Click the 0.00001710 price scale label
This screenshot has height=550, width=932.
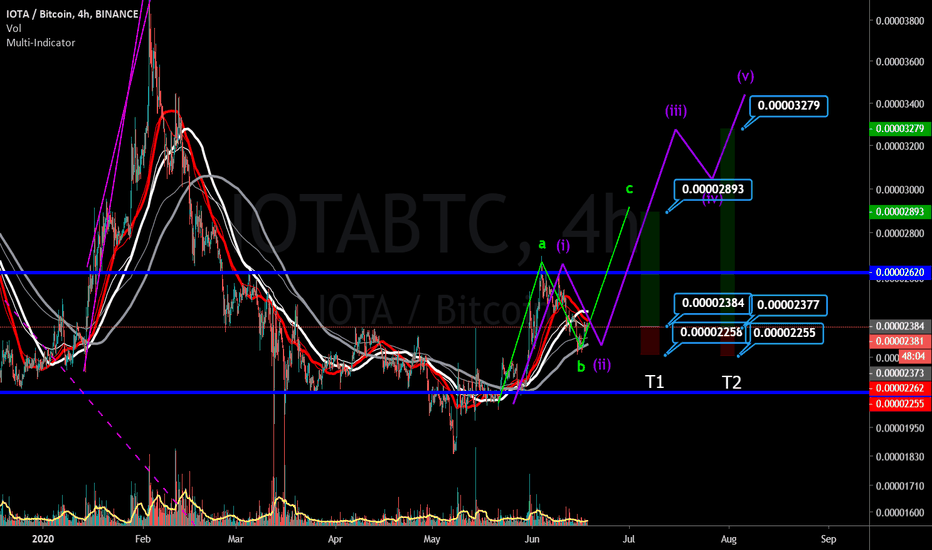click(x=900, y=486)
